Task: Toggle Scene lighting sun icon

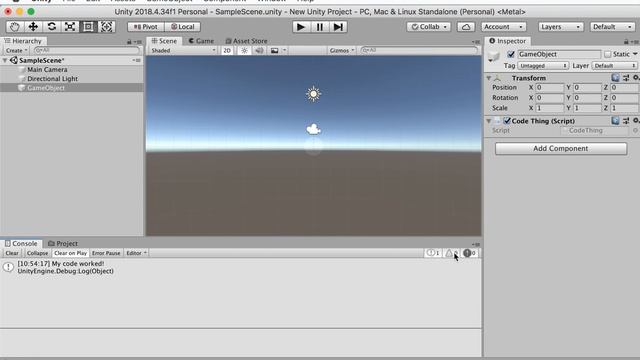Action: [244, 51]
